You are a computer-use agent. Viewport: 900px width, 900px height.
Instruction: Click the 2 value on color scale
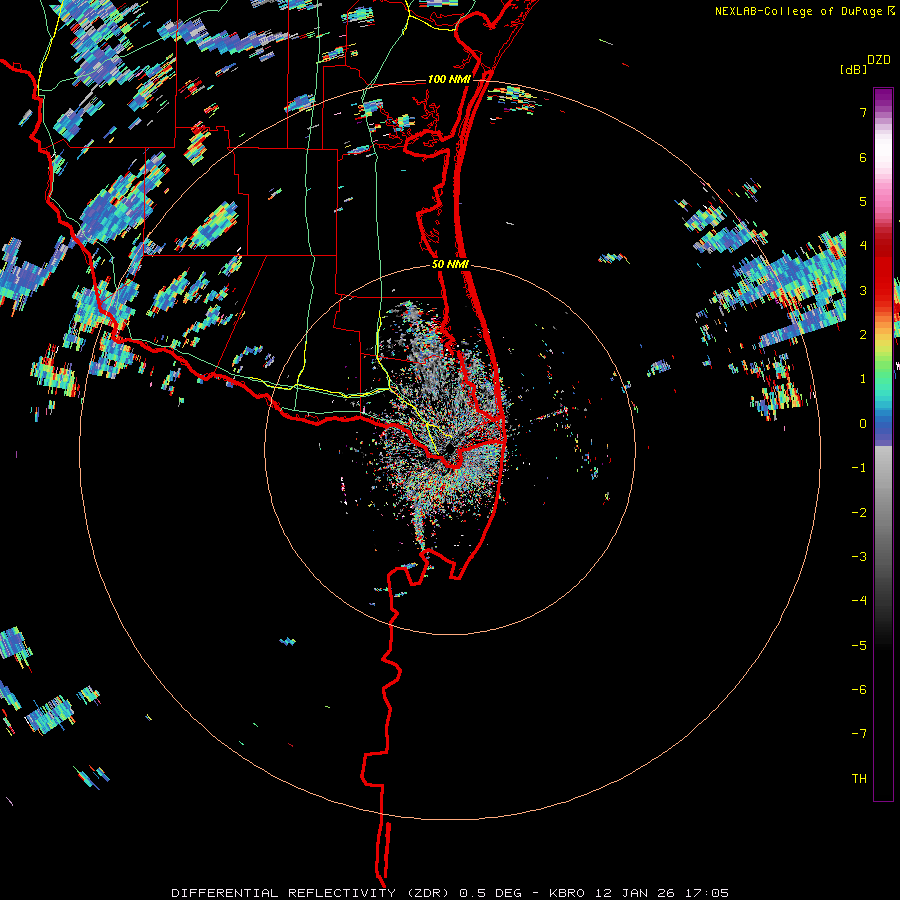pyautogui.click(x=863, y=335)
